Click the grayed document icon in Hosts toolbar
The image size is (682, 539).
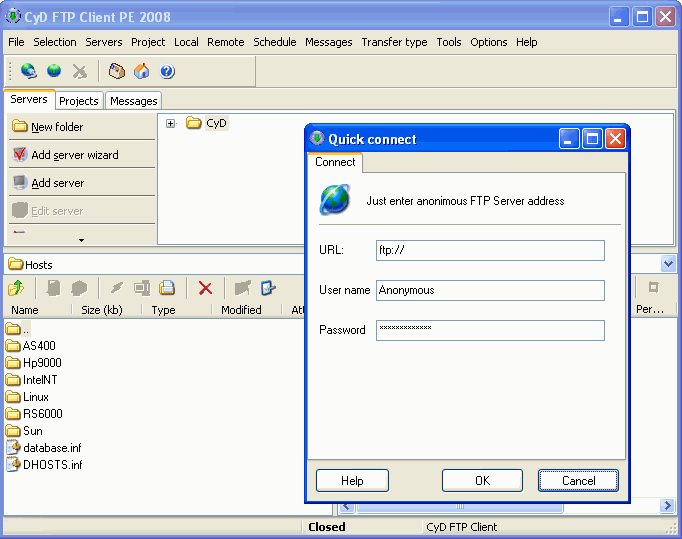(x=53, y=288)
